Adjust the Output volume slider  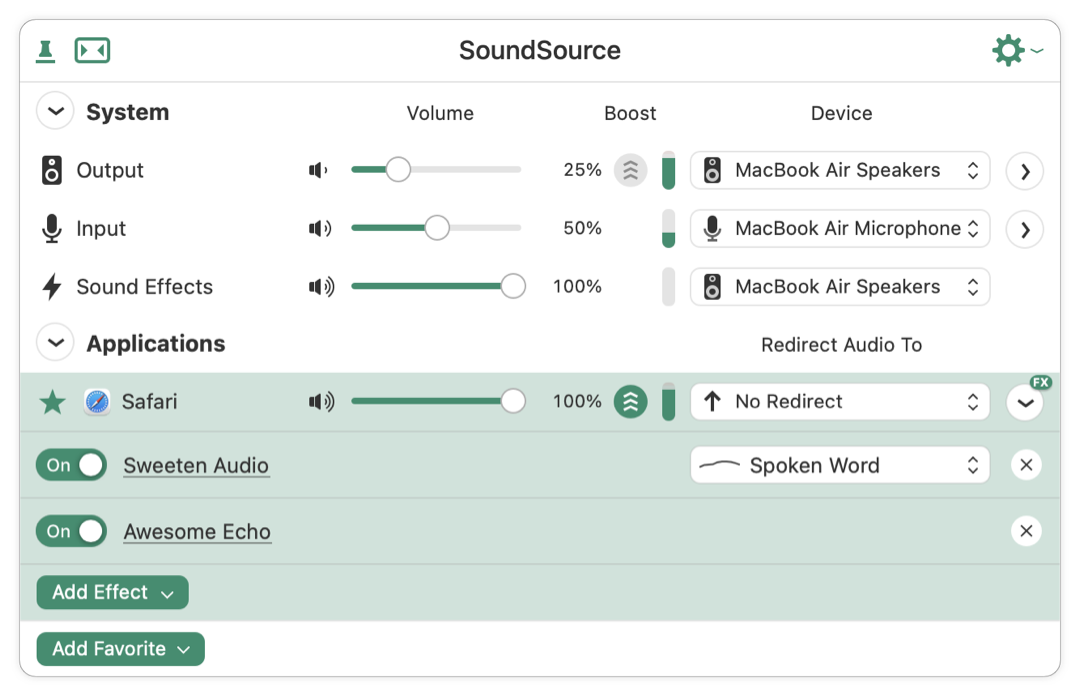(436, 170)
